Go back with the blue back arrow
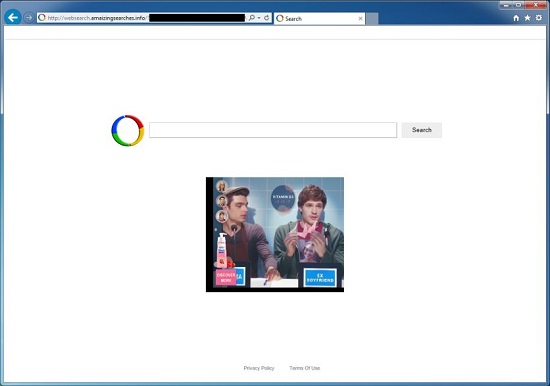Image resolution: width=550 pixels, height=386 pixels. point(13,17)
